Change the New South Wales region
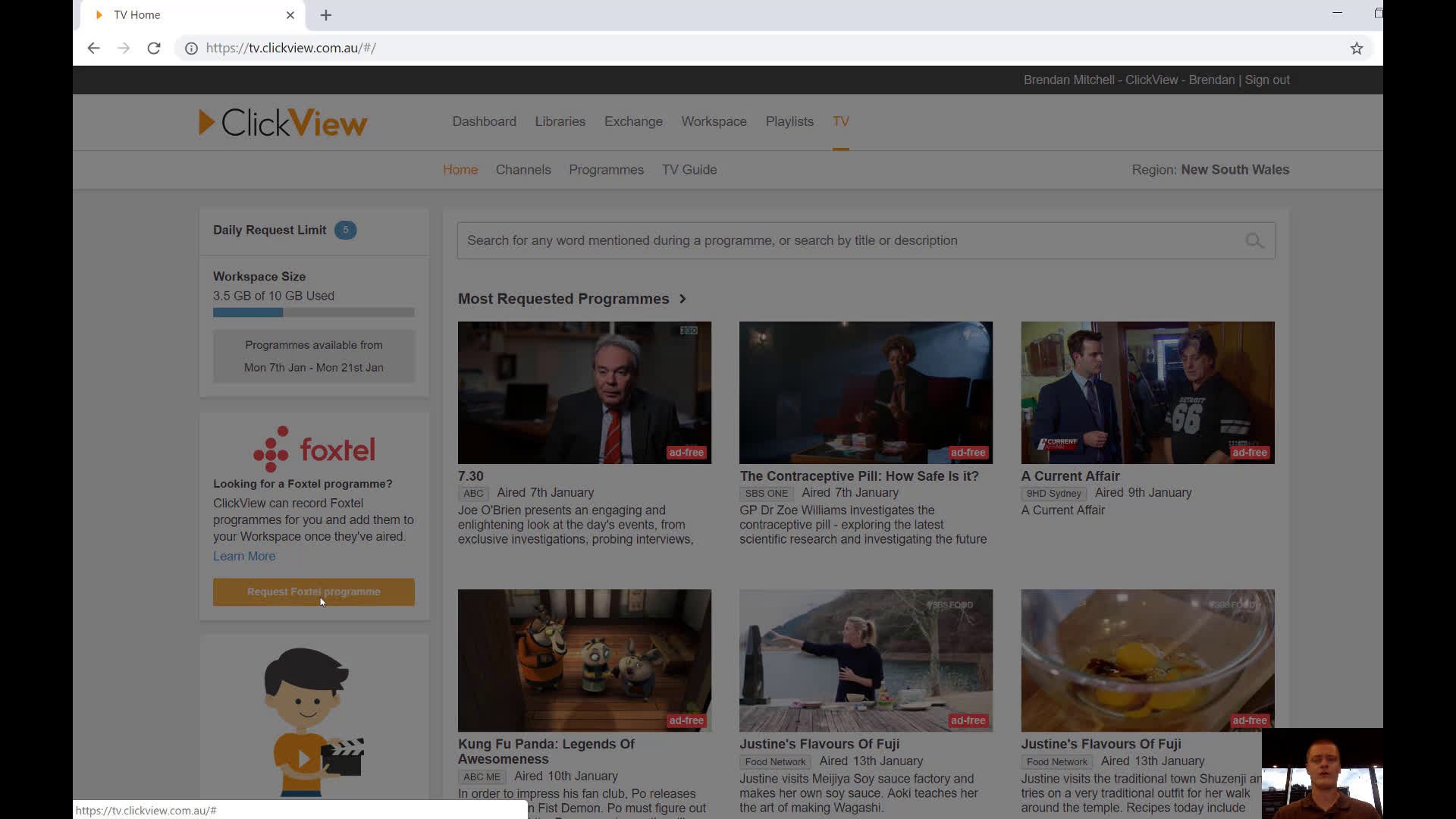Screen dimensions: 1456x819 click(1234, 170)
